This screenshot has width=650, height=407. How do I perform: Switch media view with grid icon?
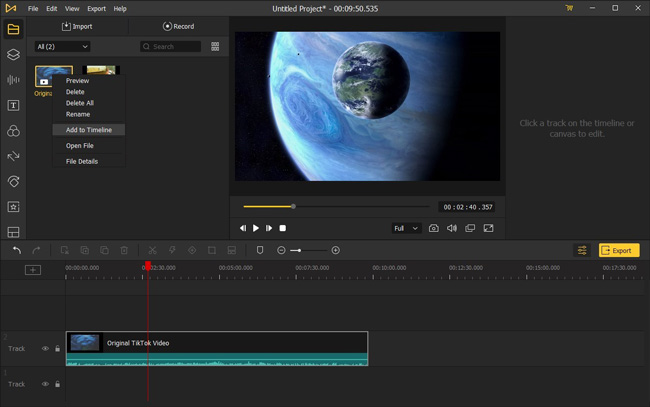click(x=215, y=46)
